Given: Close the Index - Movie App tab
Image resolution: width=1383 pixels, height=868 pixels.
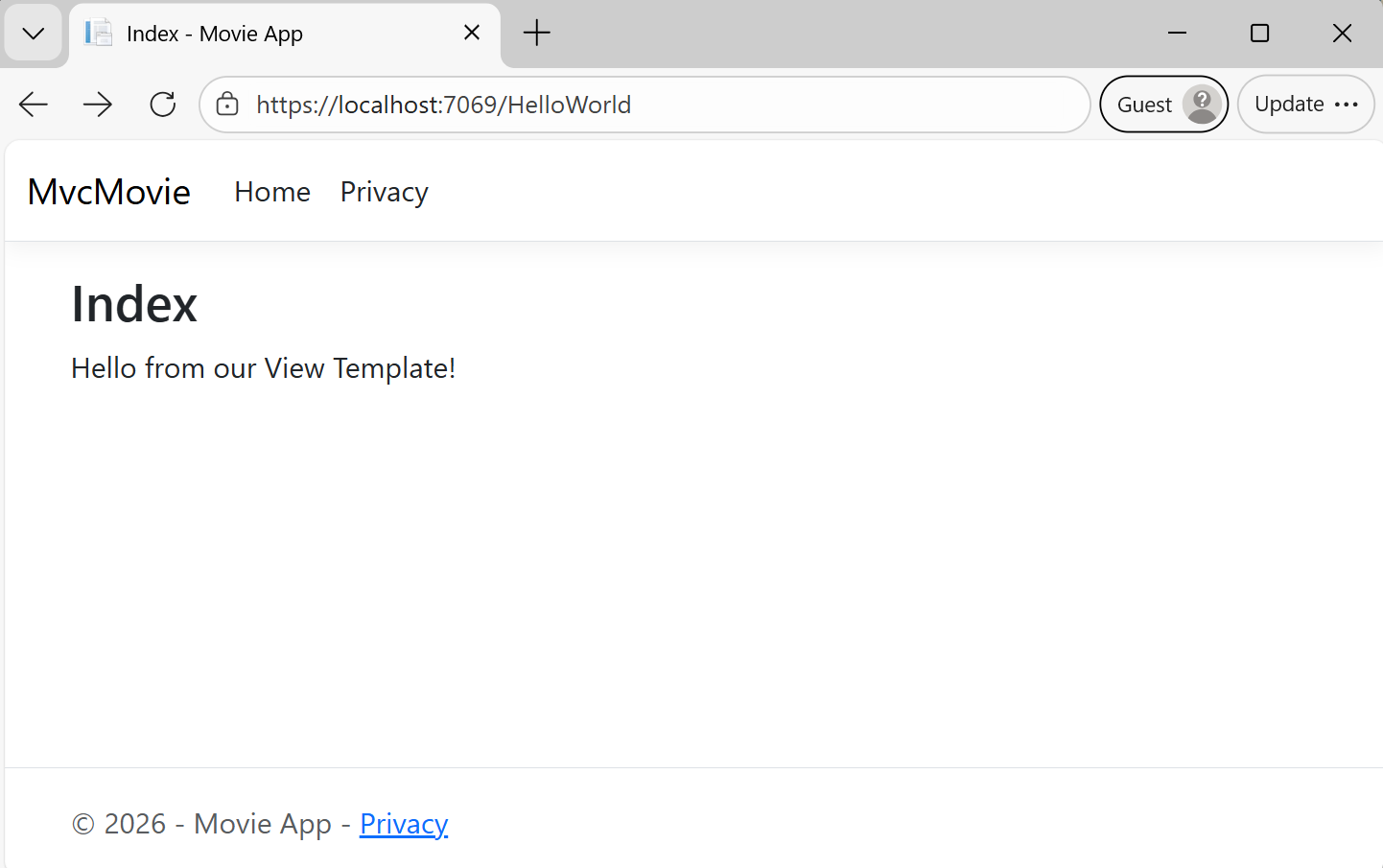Looking at the screenshot, I should coord(471,32).
